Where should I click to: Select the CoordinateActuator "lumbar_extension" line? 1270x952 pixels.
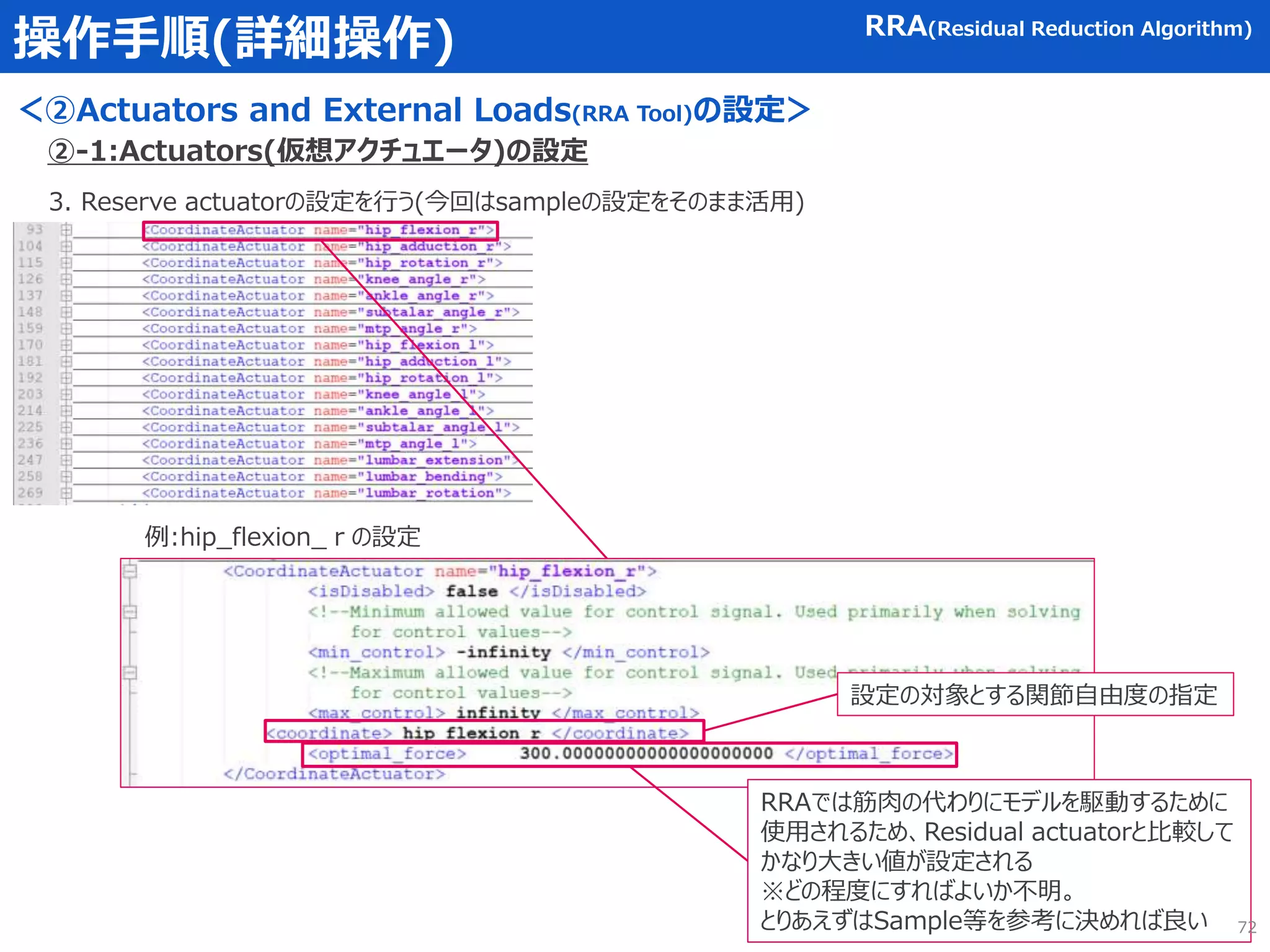click(x=330, y=460)
